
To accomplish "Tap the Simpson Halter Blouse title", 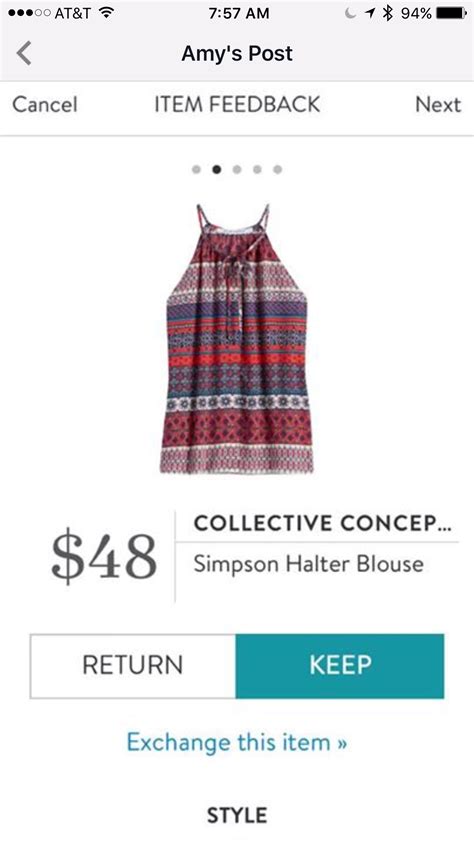I will 308,564.
